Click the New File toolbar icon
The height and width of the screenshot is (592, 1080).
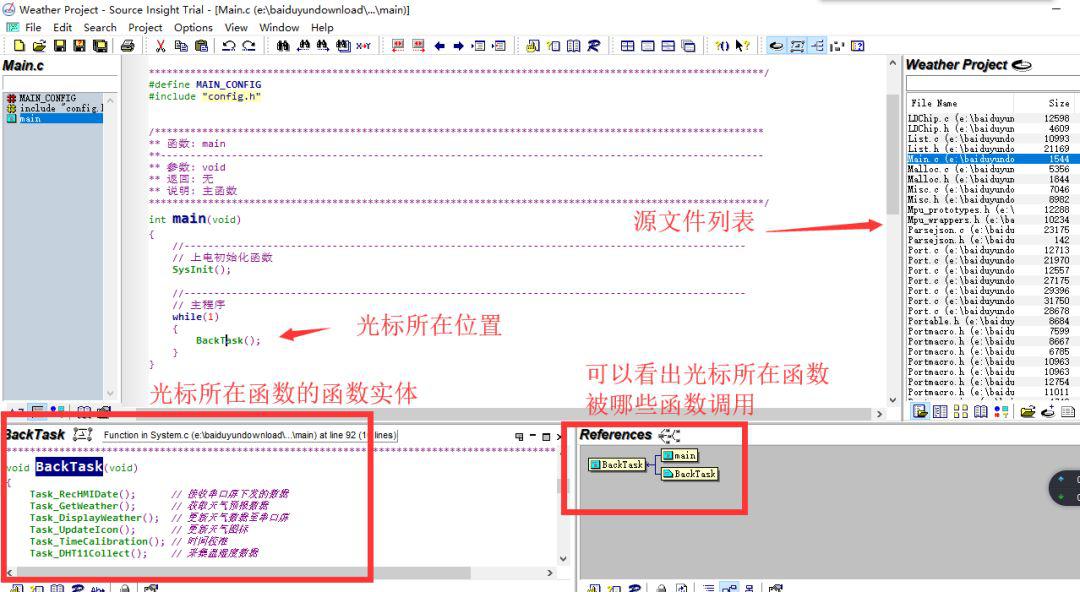pyautogui.click(x=19, y=46)
